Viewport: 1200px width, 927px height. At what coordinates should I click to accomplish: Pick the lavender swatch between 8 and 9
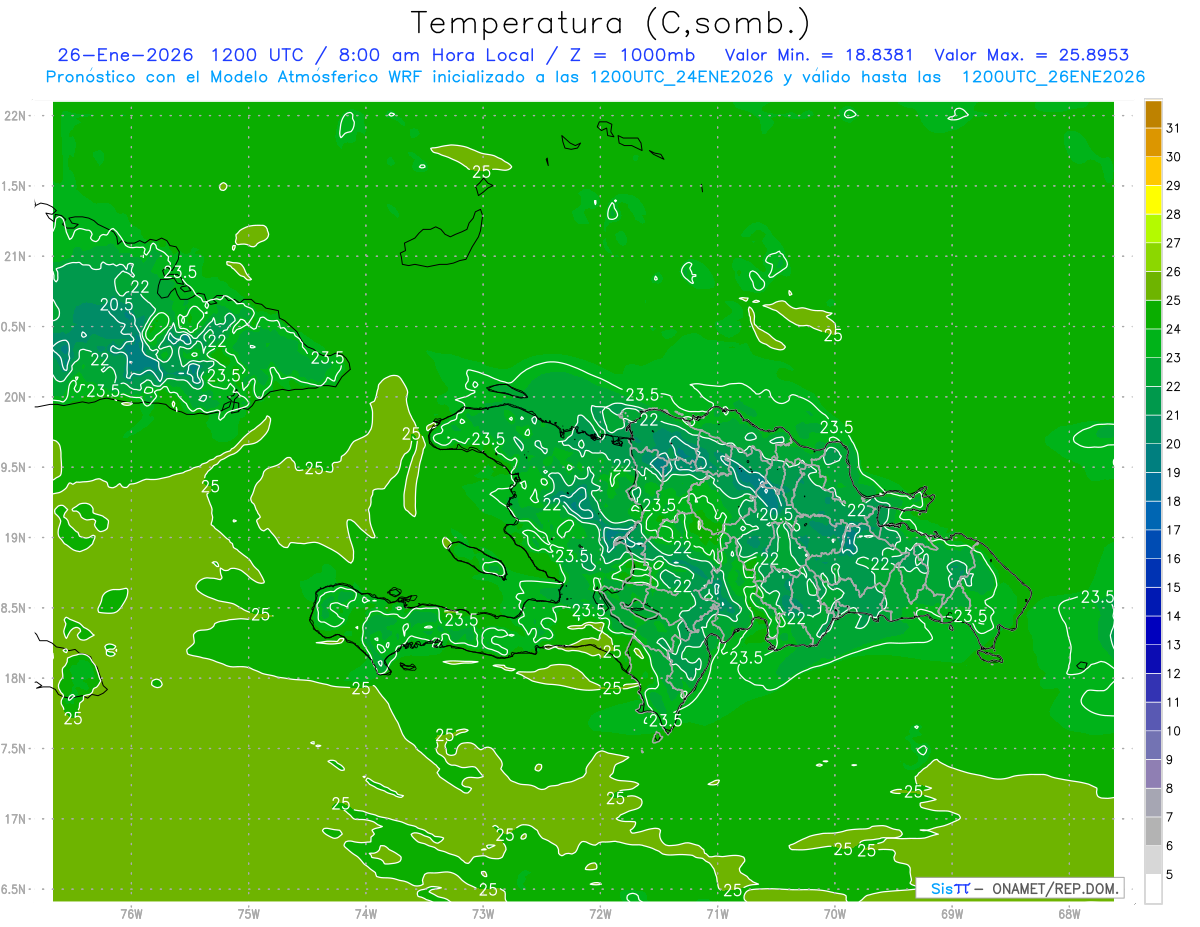click(x=1153, y=774)
